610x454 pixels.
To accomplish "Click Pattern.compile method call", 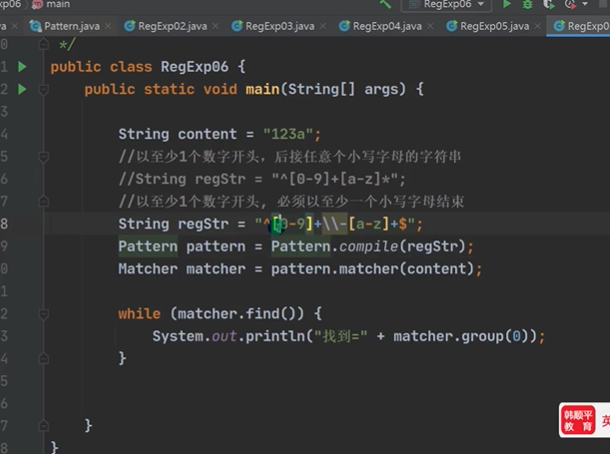I will click(368, 247).
